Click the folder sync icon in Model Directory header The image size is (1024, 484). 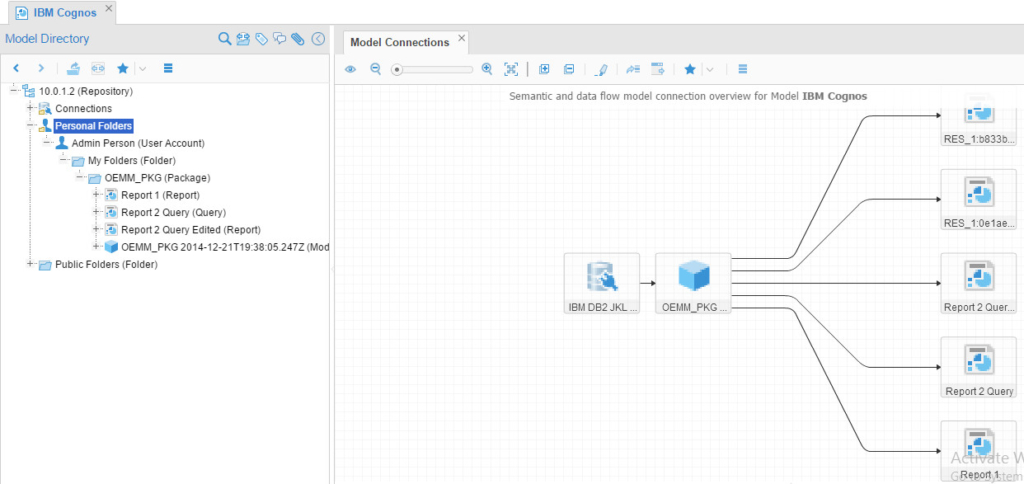tap(244, 39)
